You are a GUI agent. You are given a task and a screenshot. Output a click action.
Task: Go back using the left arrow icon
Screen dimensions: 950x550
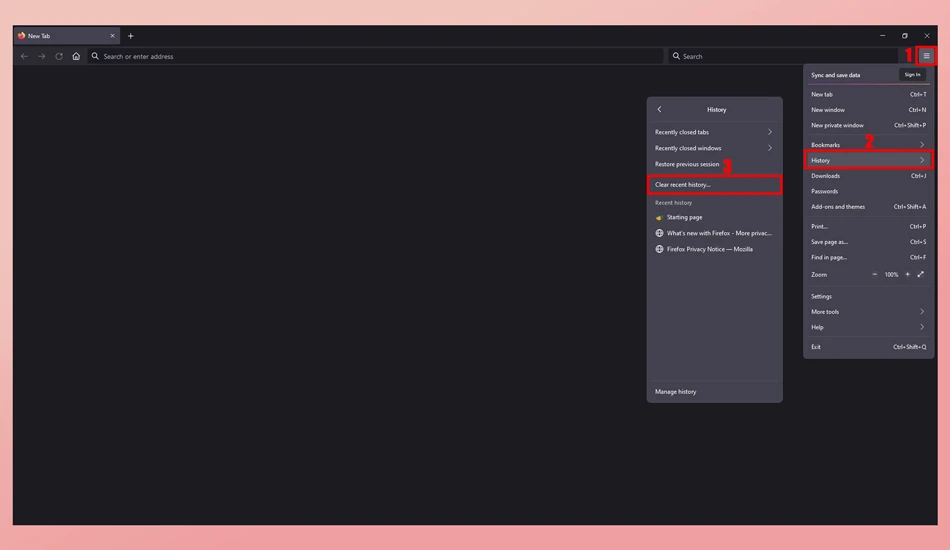tap(24, 56)
